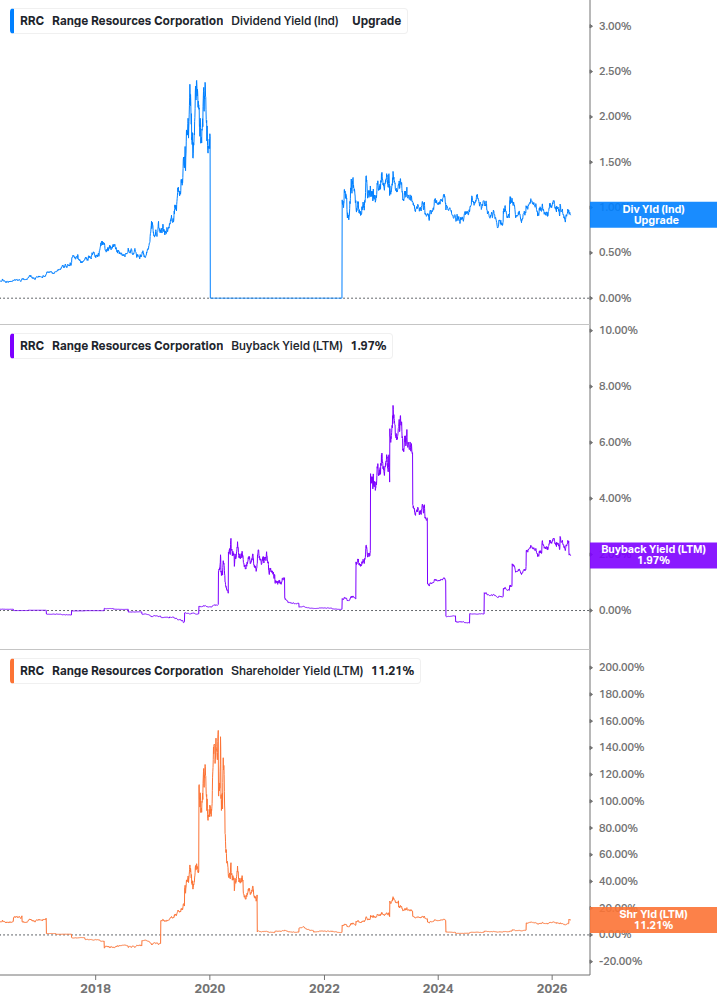717x1005 pixels.
Task: Click the 1.50% tick on dividend yield axis
Action: coord(614,162)
